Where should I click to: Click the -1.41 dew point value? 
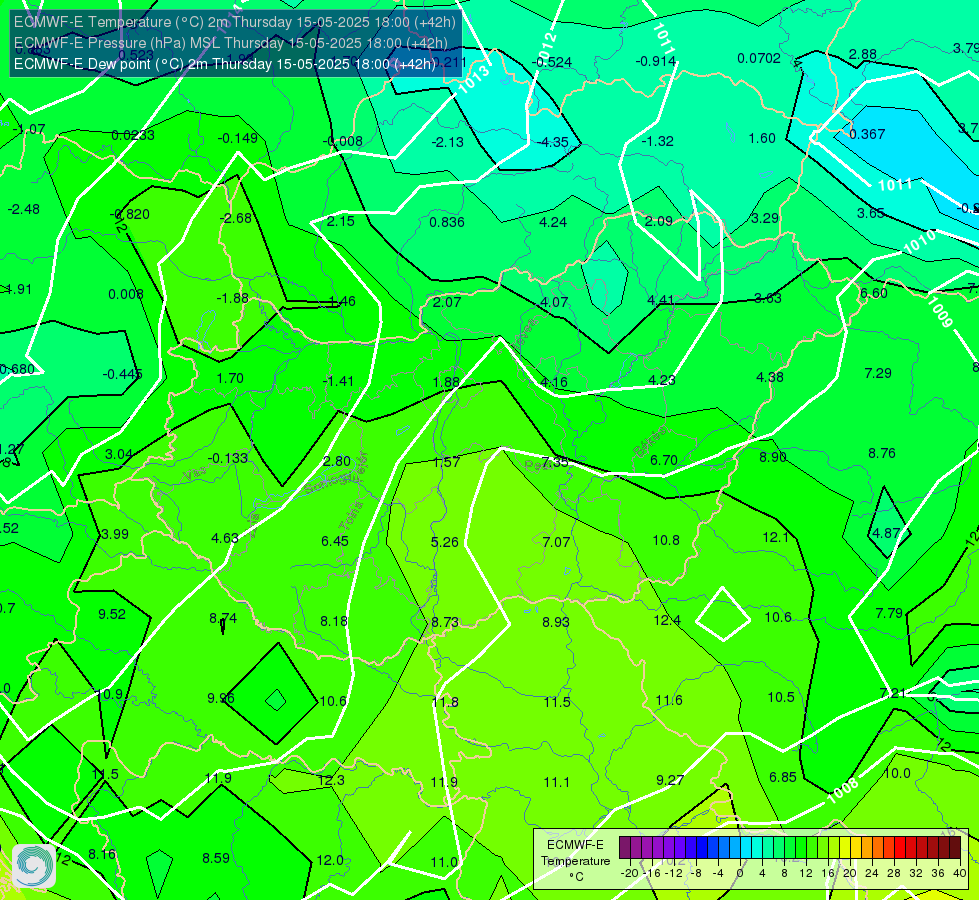click(338, 381)
